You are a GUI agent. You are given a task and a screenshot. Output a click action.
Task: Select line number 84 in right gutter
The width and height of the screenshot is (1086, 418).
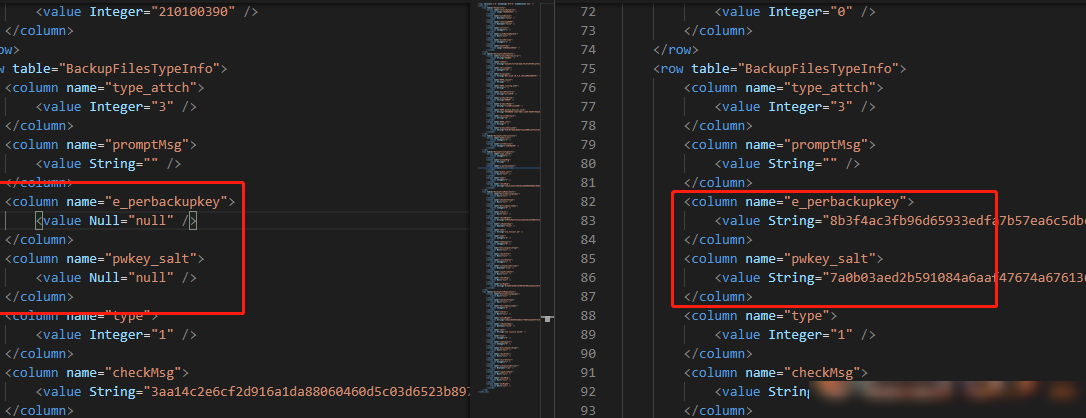point(588,239)
